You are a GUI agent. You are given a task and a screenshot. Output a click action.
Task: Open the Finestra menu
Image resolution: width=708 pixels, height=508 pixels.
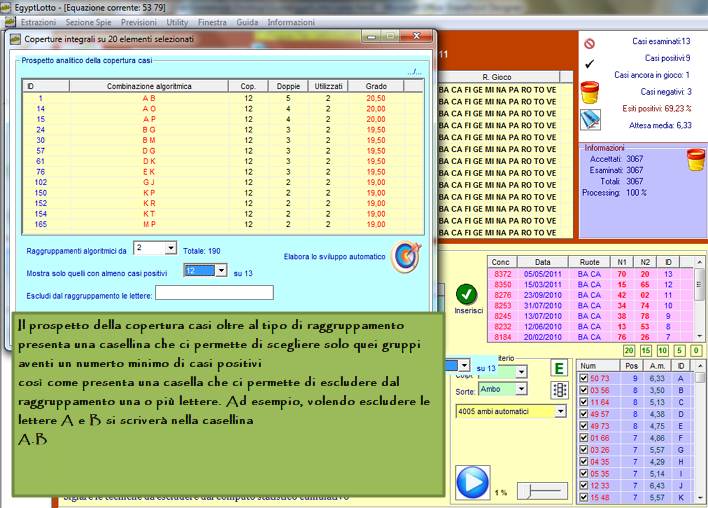212,22
